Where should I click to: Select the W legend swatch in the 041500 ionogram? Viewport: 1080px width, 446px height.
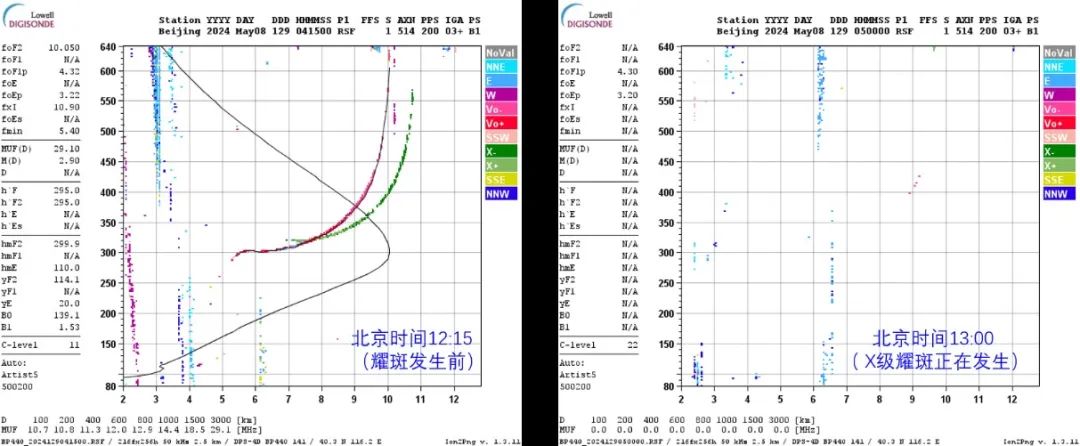coord(501,95)
